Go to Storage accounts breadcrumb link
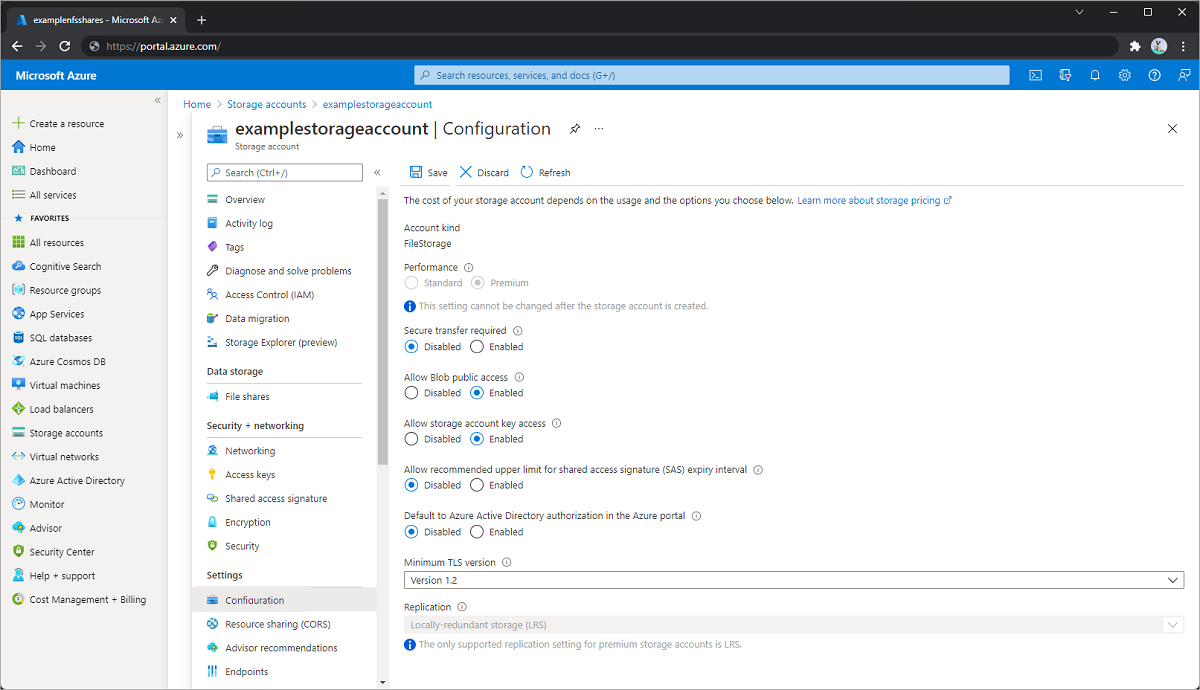The image size is (1200, 690). point(266,104)
